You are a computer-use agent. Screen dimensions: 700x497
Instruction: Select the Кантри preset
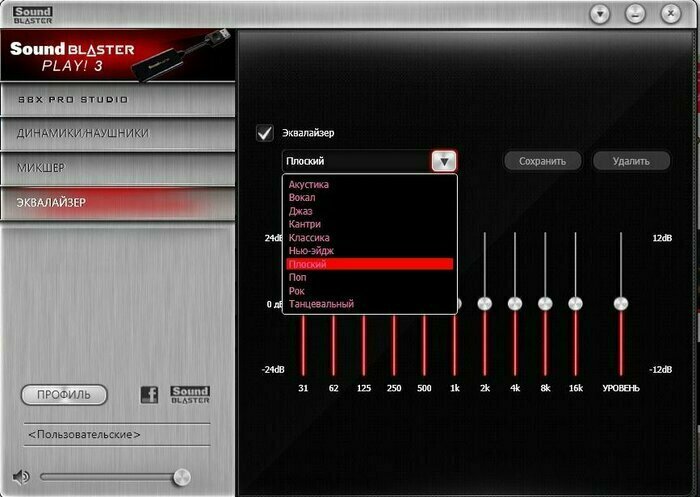pyautogui.click(x=304, y=224)
